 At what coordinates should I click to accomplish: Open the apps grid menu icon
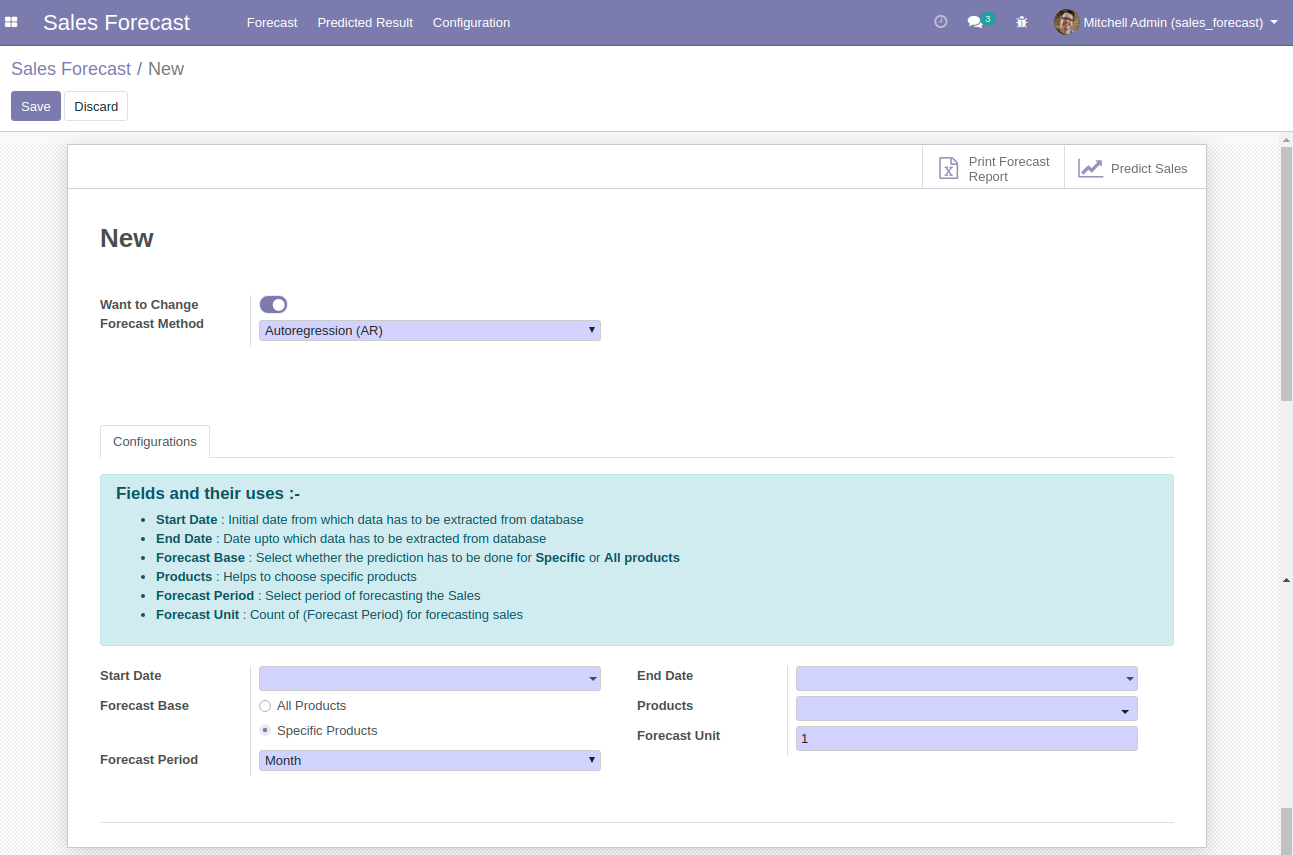[12, 22]
